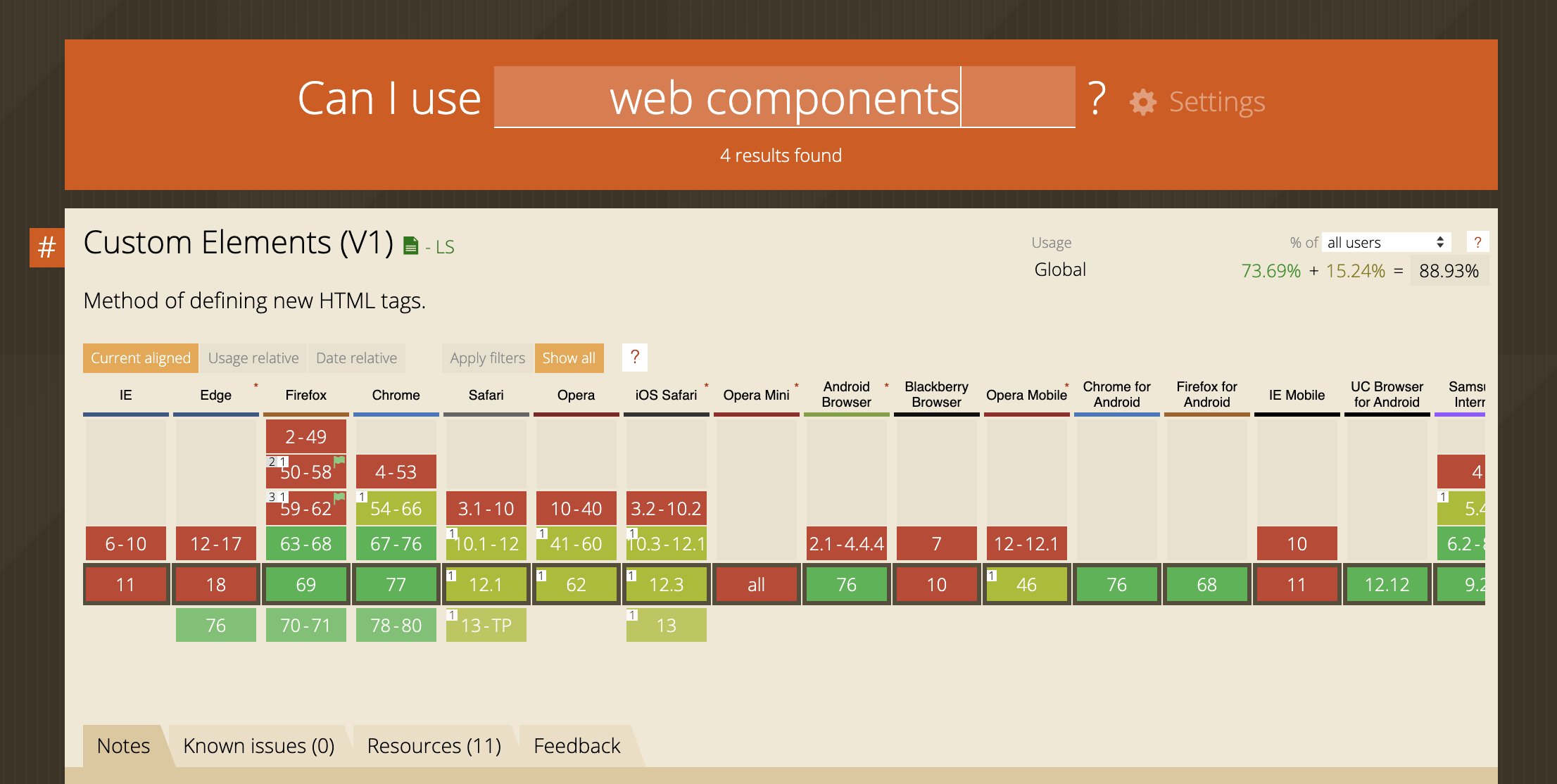The width and height of the screenshot is (1557, 784).
Task: Switch to Usage relative view
Action: pyautogui.click(x=253, y=358)
